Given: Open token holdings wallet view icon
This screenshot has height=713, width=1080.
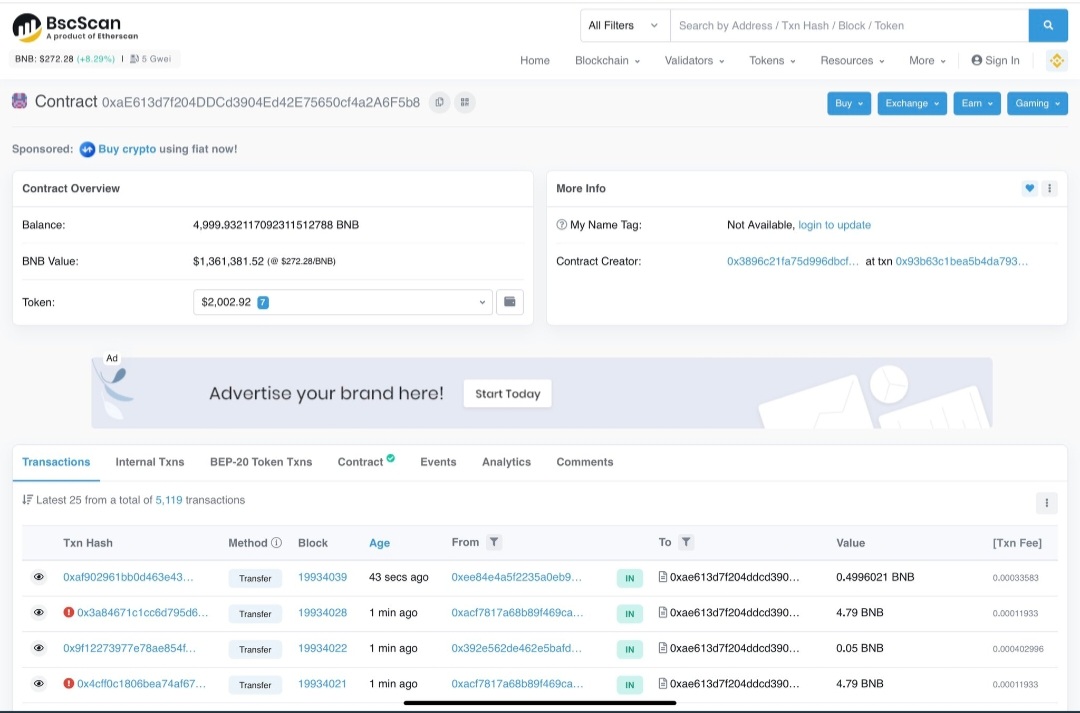Looking at the screenshot, I should point(510,302).
